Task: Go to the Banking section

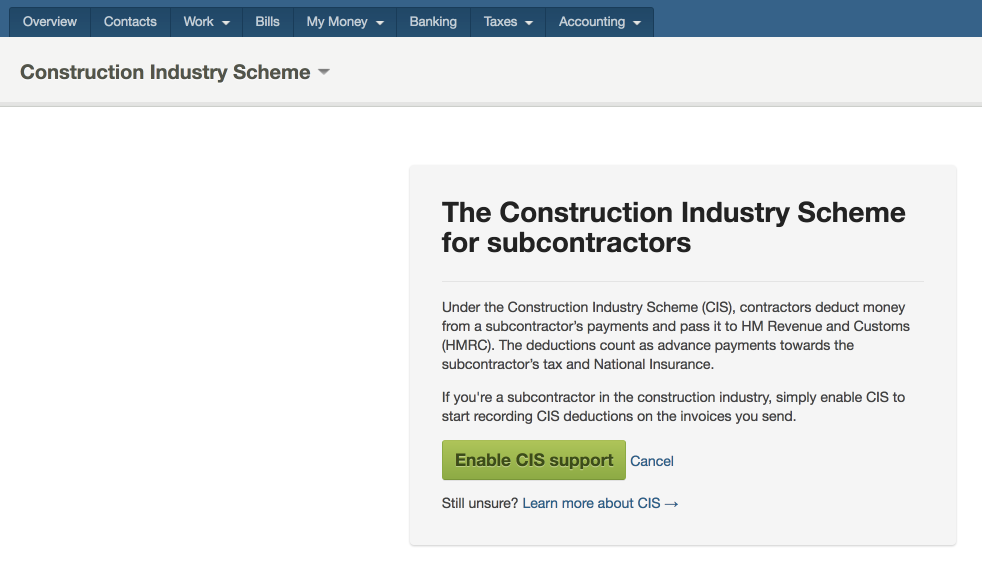Action: (x=432, y=21)
